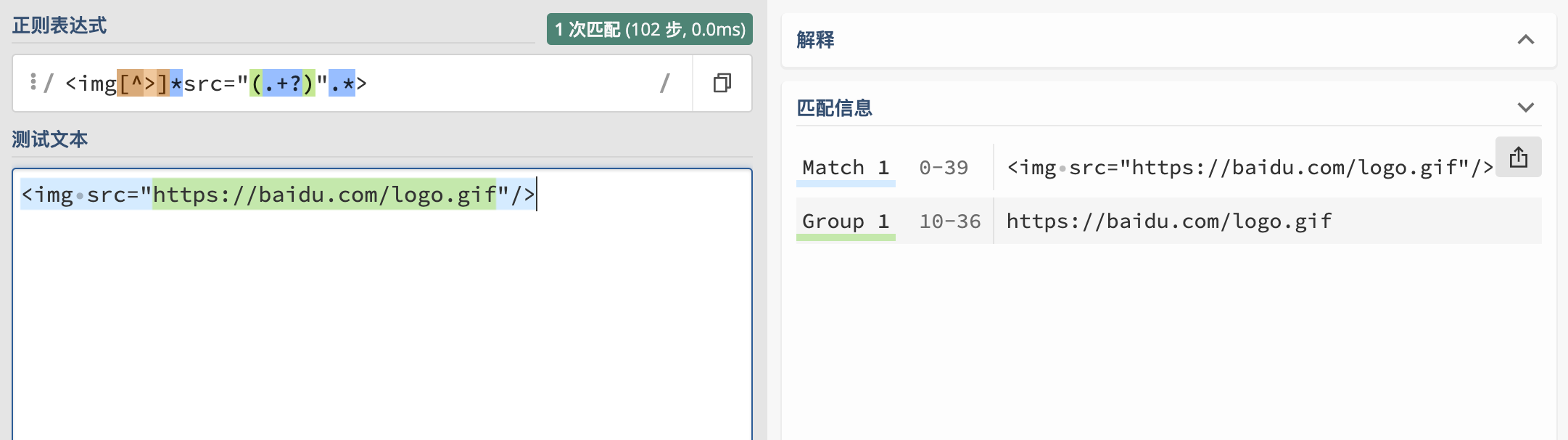This screenshot has width=1568, height=440.
Task: Click the 正则表达式 heading
Action: coord(59,26)
